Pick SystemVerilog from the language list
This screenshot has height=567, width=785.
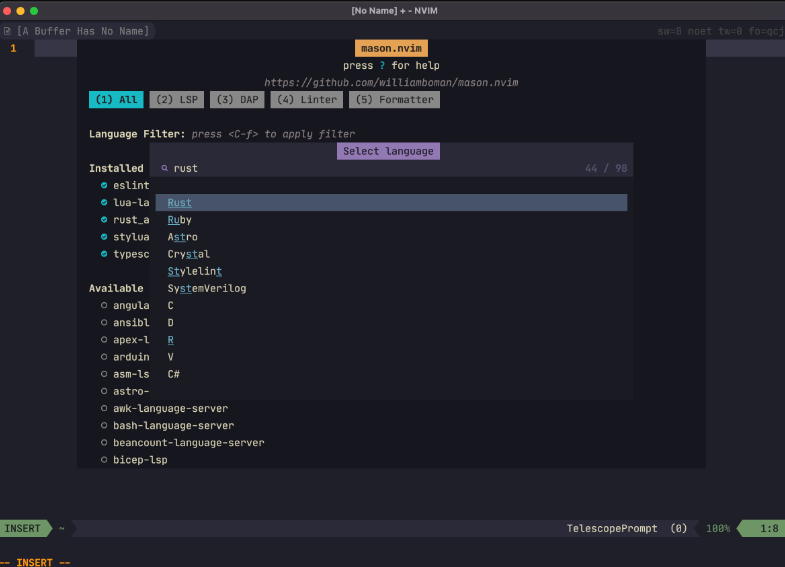pos(206,288)
